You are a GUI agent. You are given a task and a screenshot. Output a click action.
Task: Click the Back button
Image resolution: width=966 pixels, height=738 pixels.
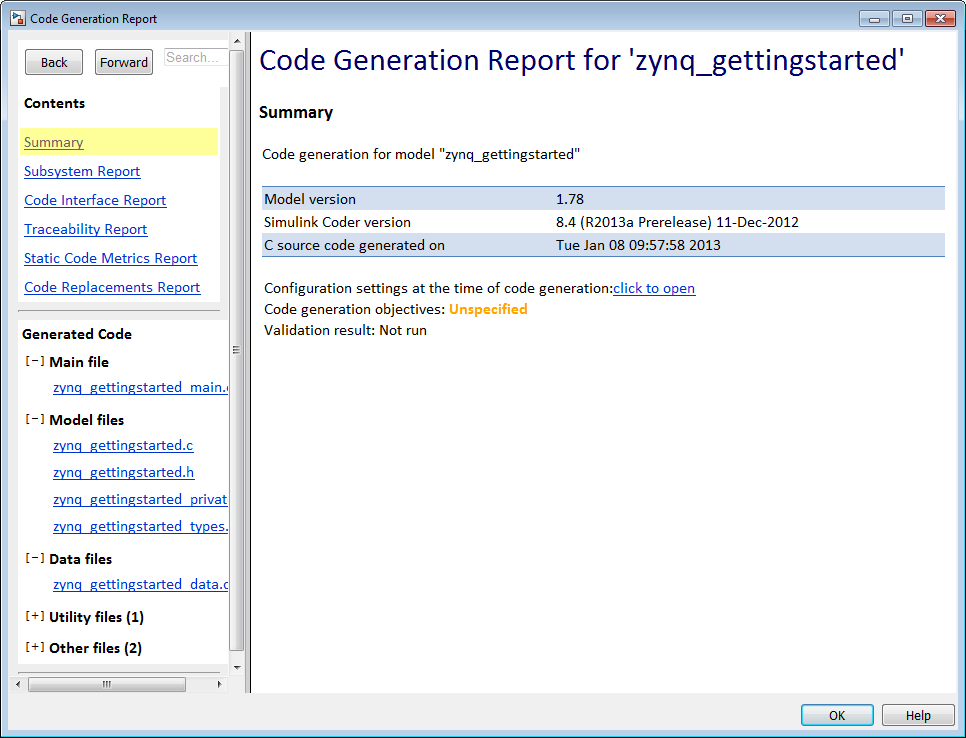(54, 62)
